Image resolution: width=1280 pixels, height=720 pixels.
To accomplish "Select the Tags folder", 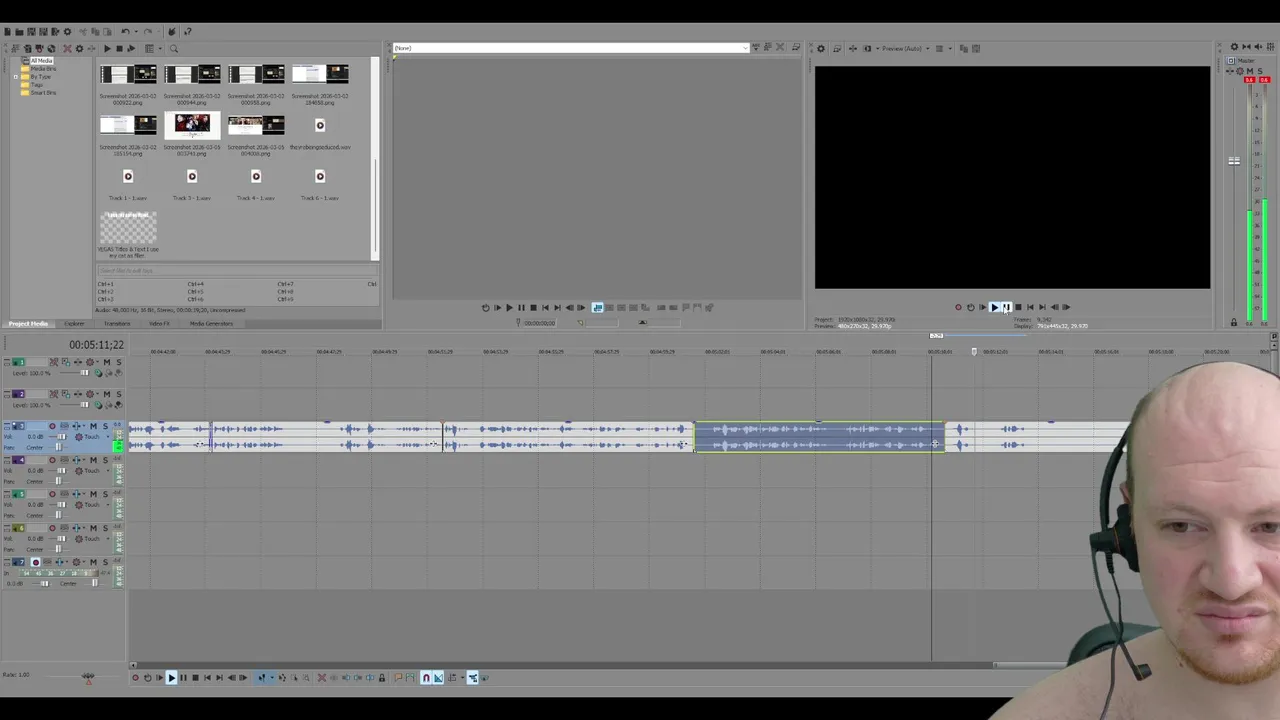I will coord(37,85).
